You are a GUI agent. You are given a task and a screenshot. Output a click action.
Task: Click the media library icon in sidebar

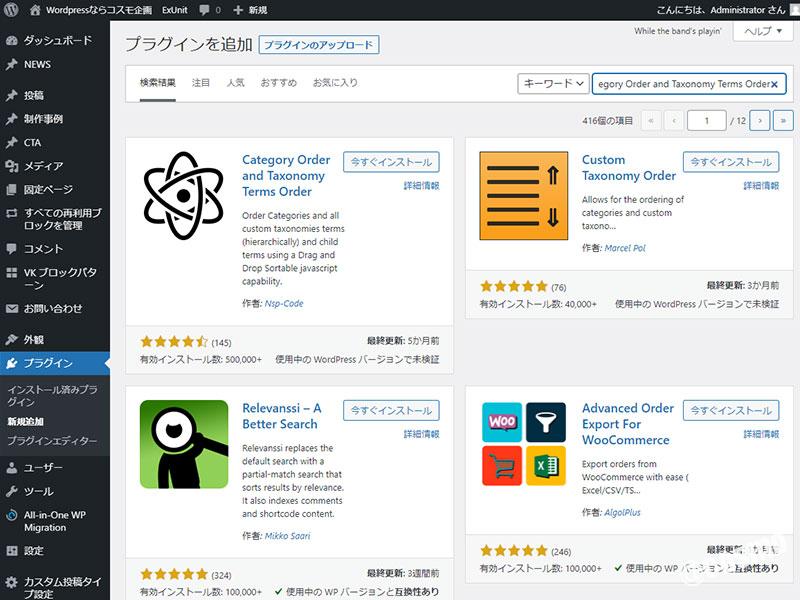coord(11,166)
